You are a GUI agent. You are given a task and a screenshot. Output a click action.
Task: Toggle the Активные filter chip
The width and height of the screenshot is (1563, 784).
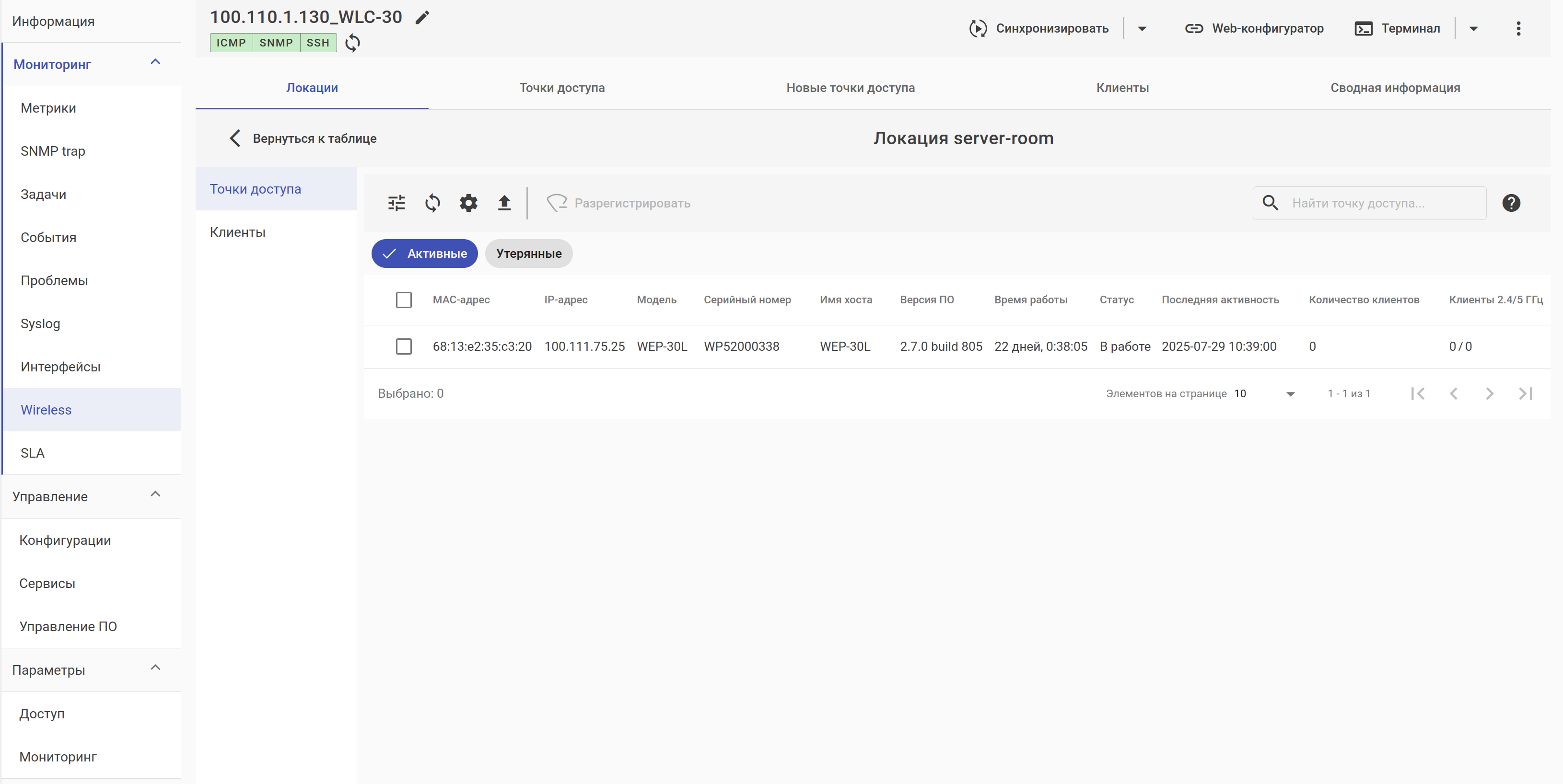[x=424, y=254]
